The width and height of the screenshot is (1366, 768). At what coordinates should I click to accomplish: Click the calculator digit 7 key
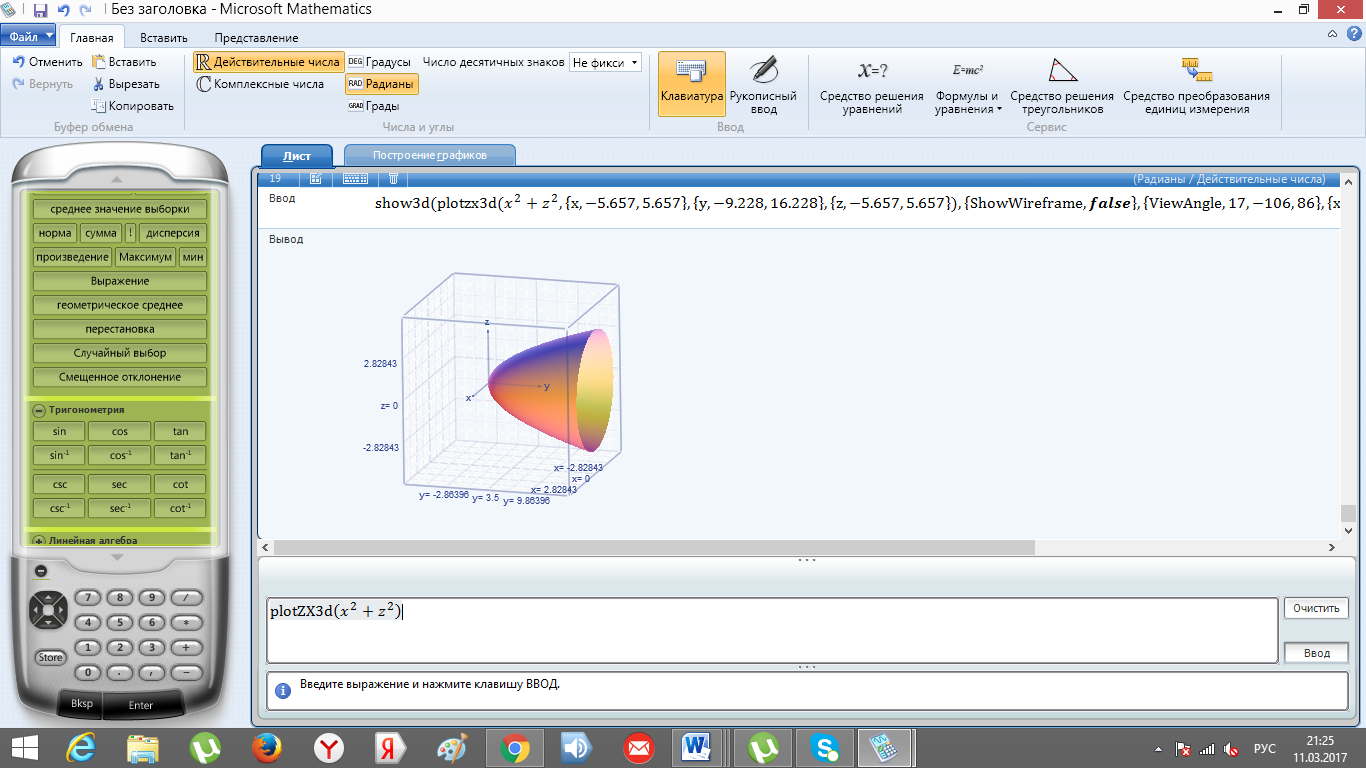tap(89, 597)
